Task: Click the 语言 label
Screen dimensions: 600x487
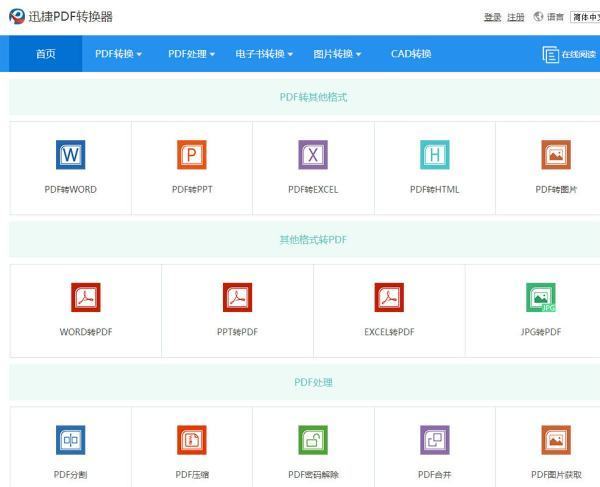Action: (x=555, y=17)
